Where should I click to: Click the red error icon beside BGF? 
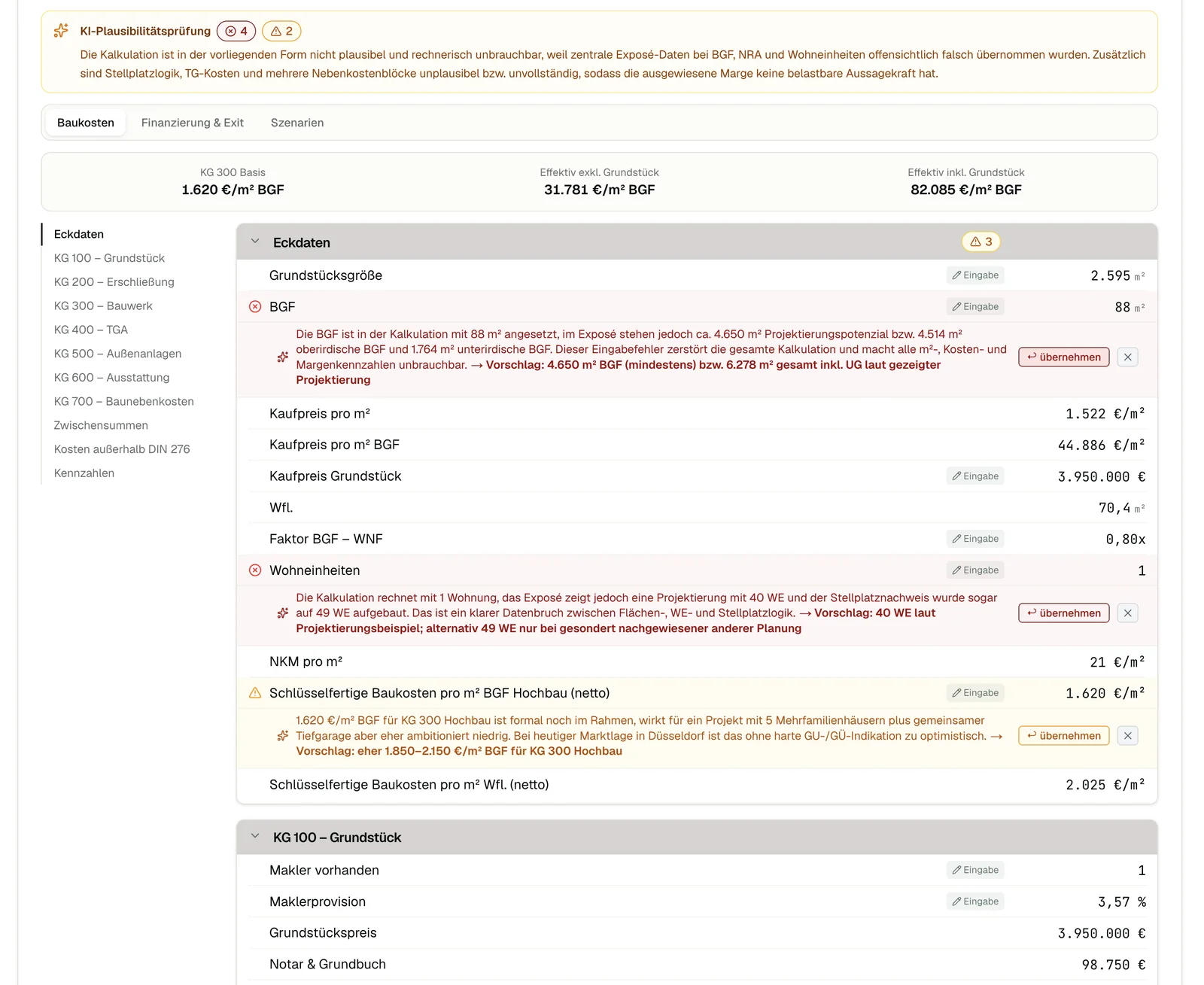[x=255, y=306]
